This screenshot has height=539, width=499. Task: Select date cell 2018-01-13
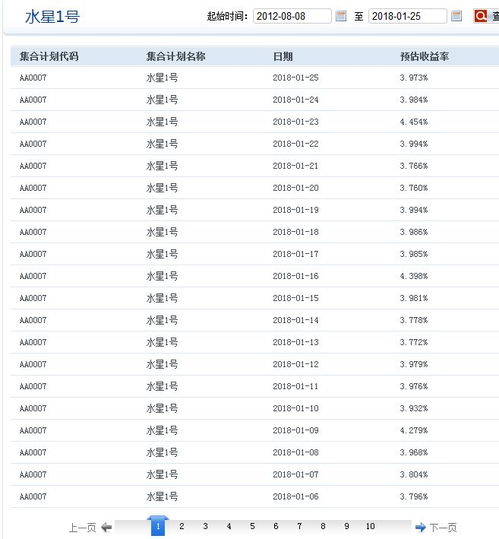click(x=296, y=342)
